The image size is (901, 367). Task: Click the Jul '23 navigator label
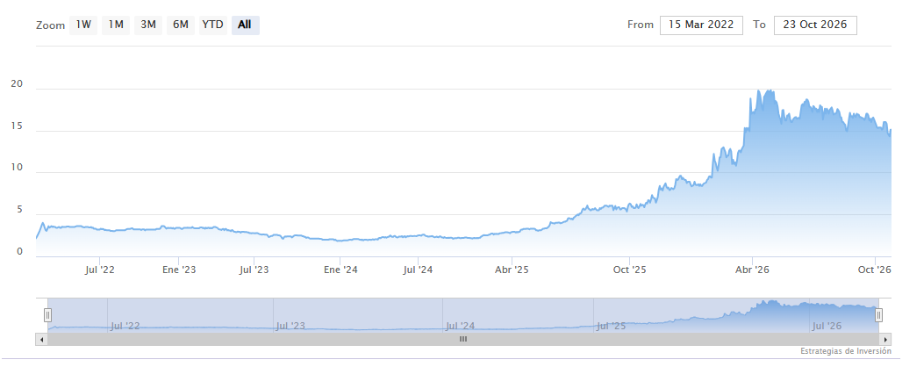click(291, 326)
